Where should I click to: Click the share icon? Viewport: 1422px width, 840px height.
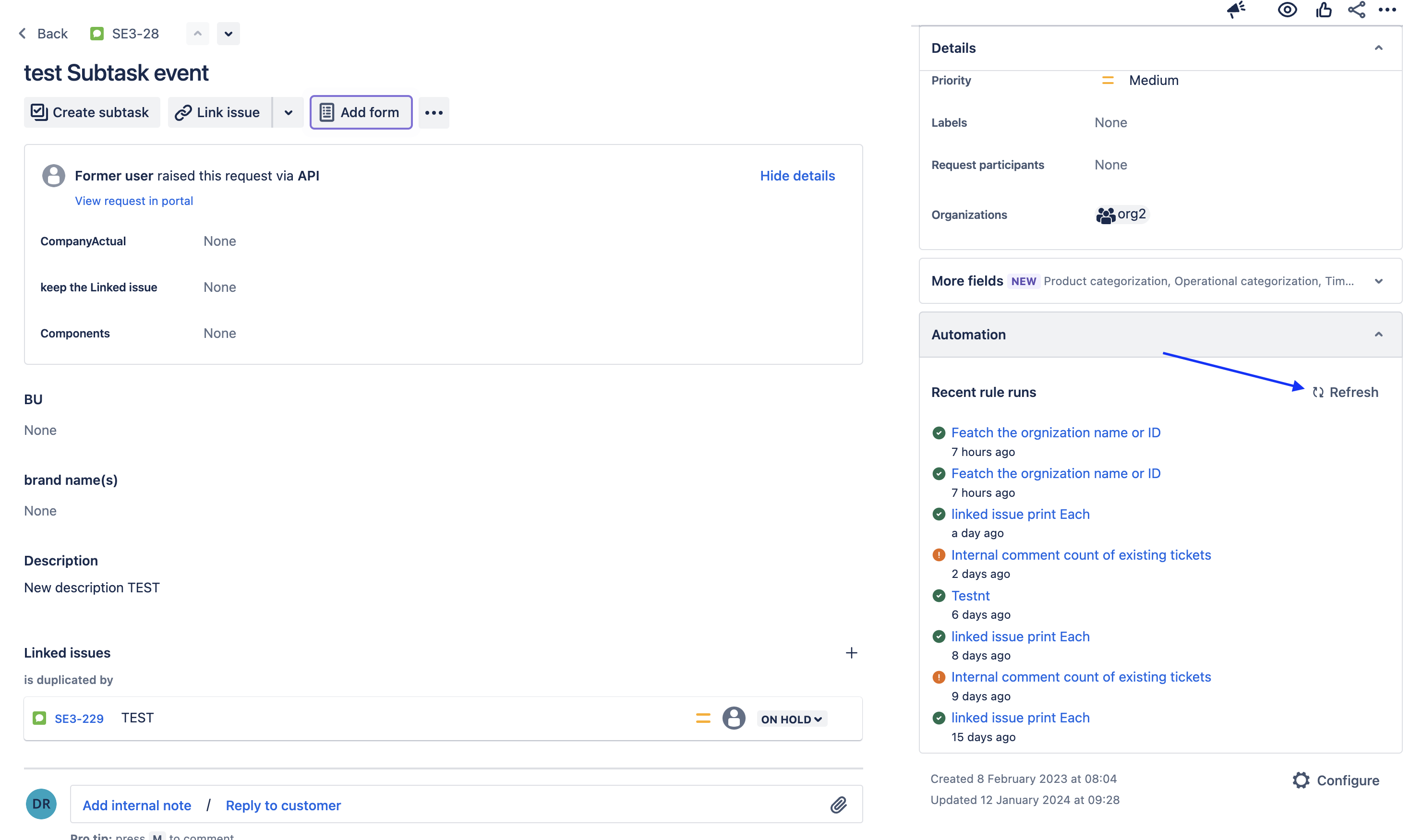click(1356, 10)
